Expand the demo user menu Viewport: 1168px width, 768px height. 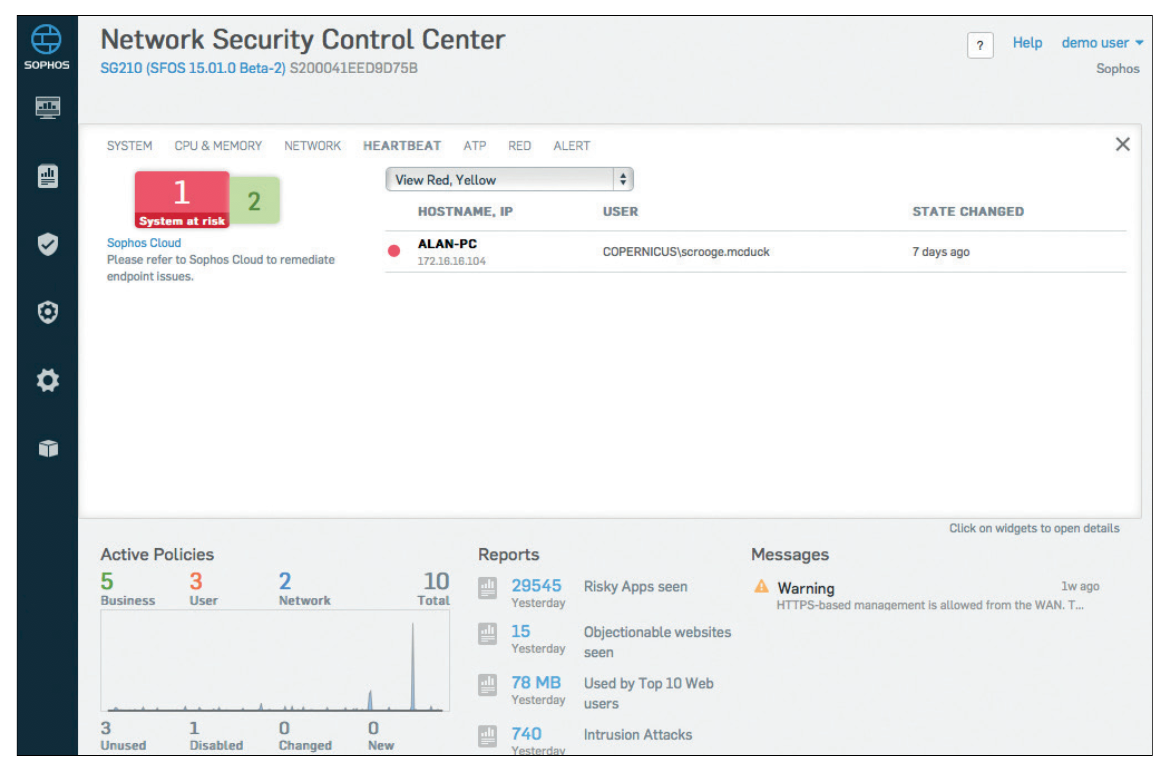1102,43
